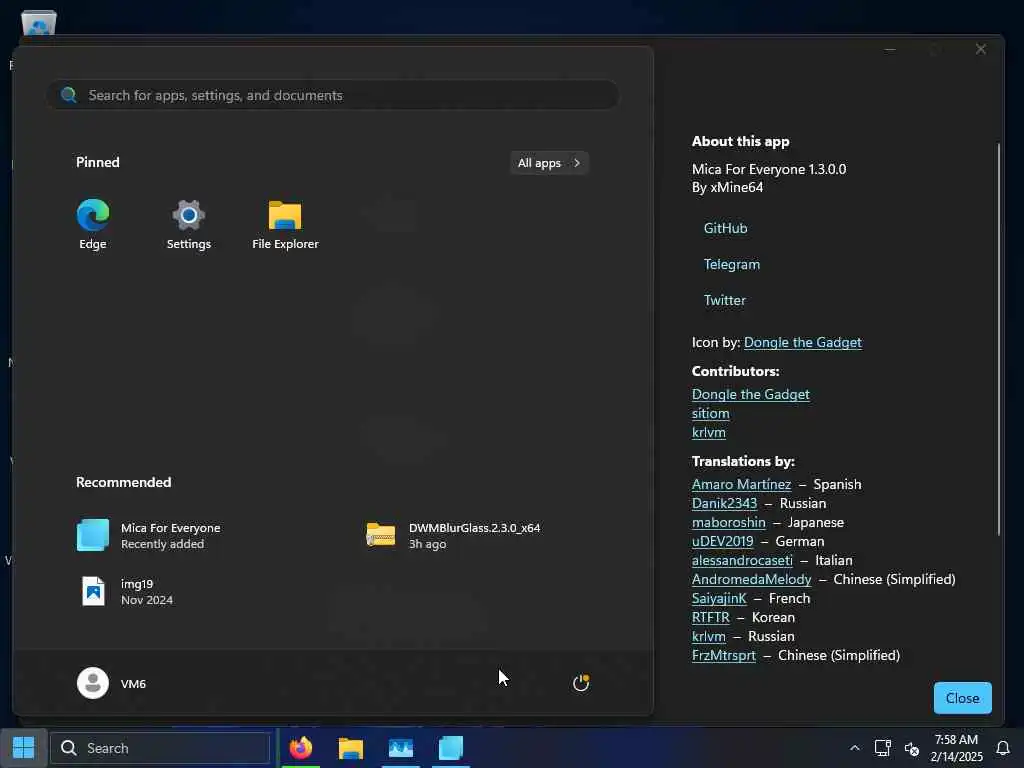The width and height of the screenshot is (1024, 768).
Task: Open SaiyajinK translator link
Action: click(x=719, y=598)
